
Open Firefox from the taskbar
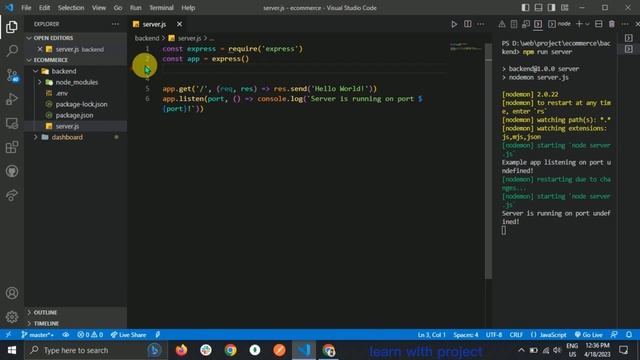click(181, 350)
